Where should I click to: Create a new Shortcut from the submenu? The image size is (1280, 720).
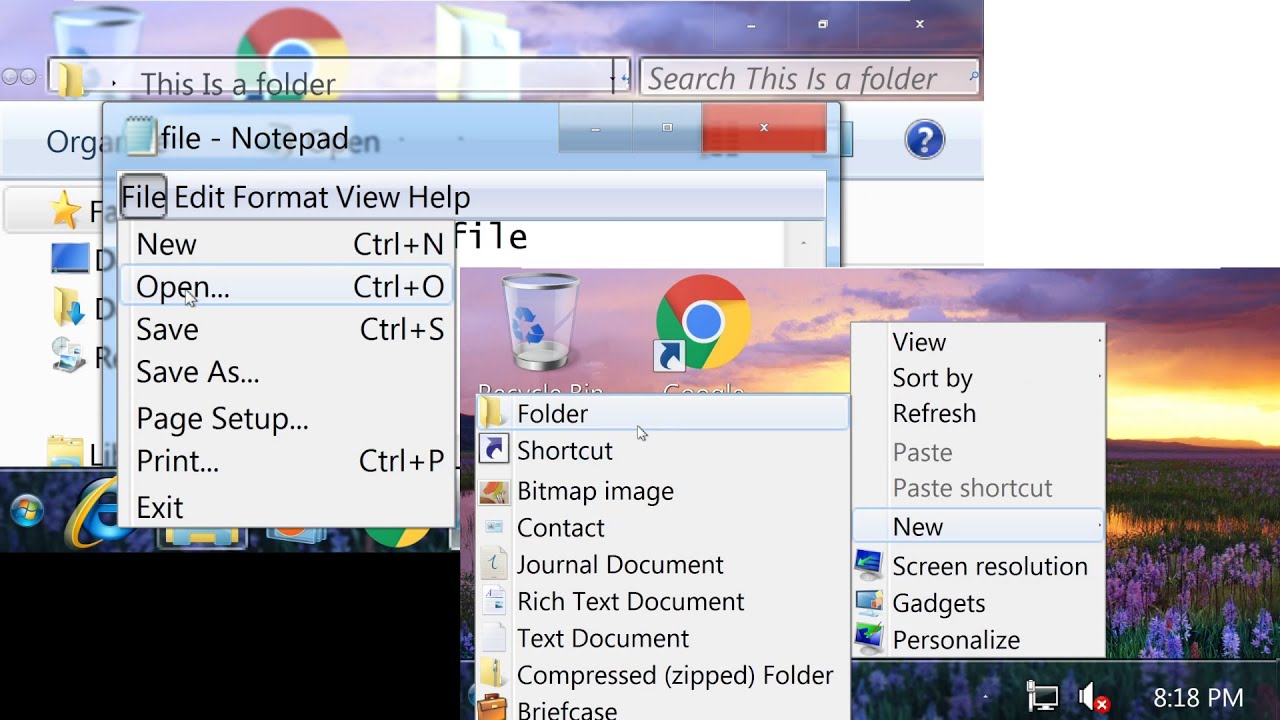pyautogui.click(x=662, y=450)
